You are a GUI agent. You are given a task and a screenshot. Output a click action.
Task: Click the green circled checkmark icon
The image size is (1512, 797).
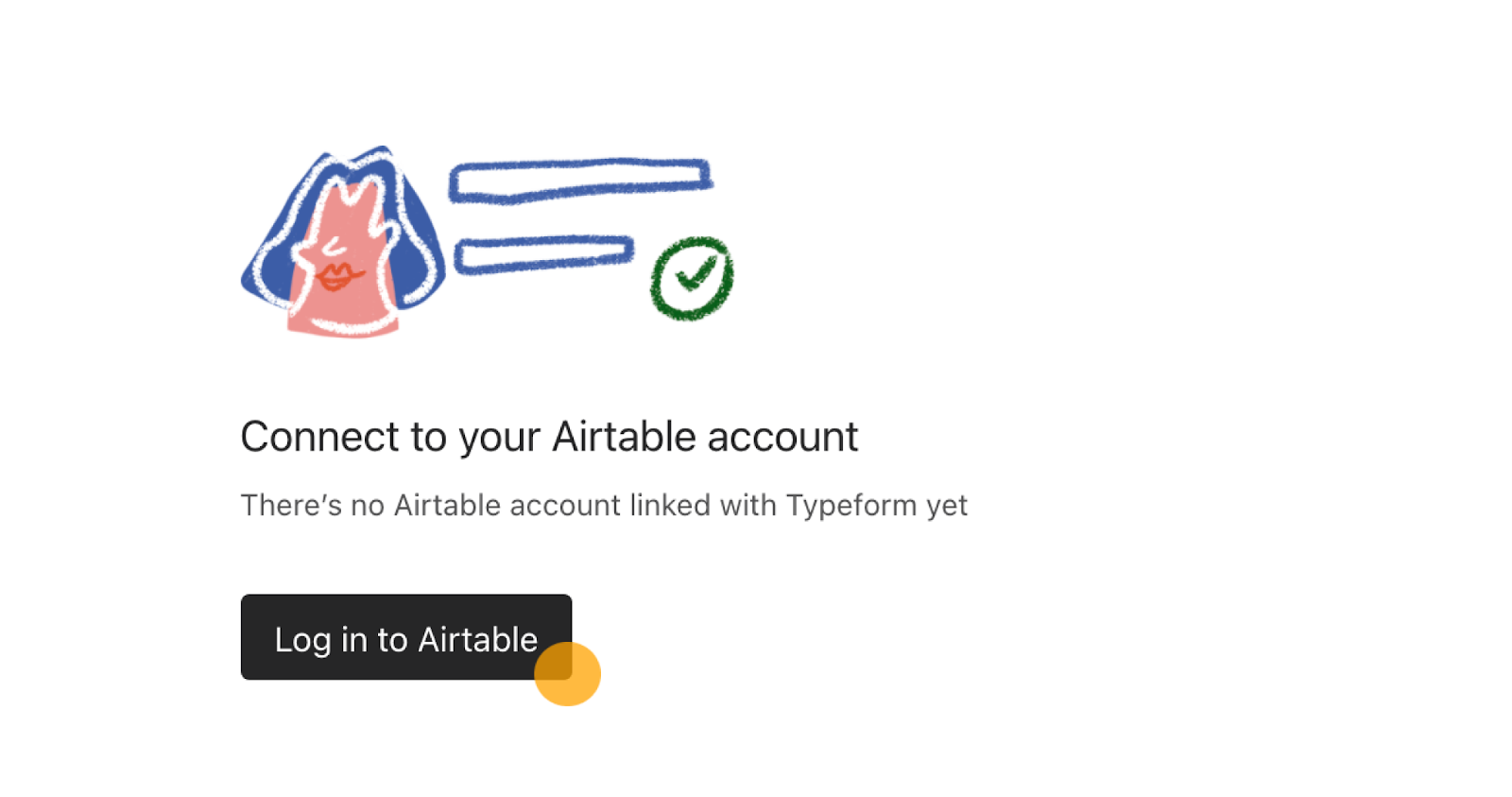[692, 278]
